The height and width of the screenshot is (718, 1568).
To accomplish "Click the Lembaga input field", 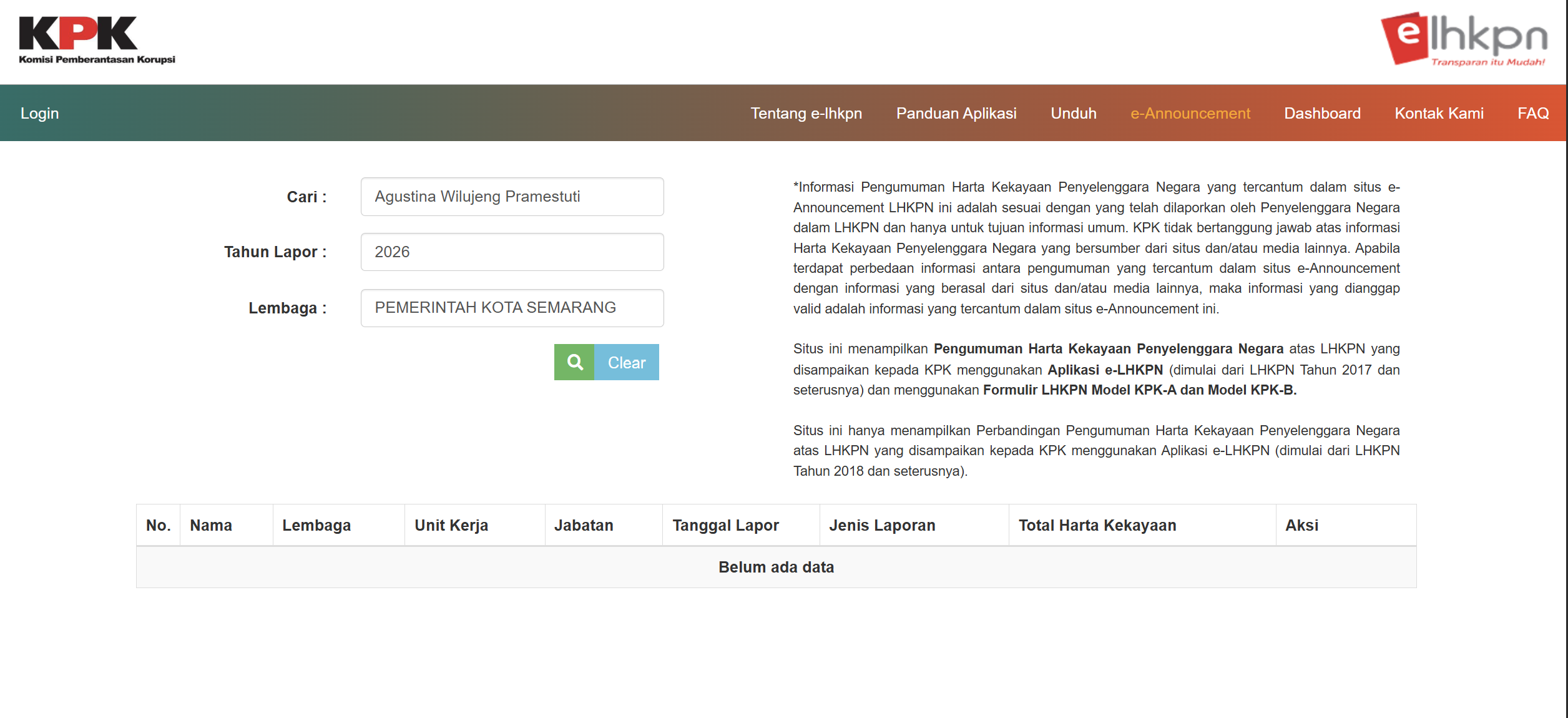I will 512,308.
